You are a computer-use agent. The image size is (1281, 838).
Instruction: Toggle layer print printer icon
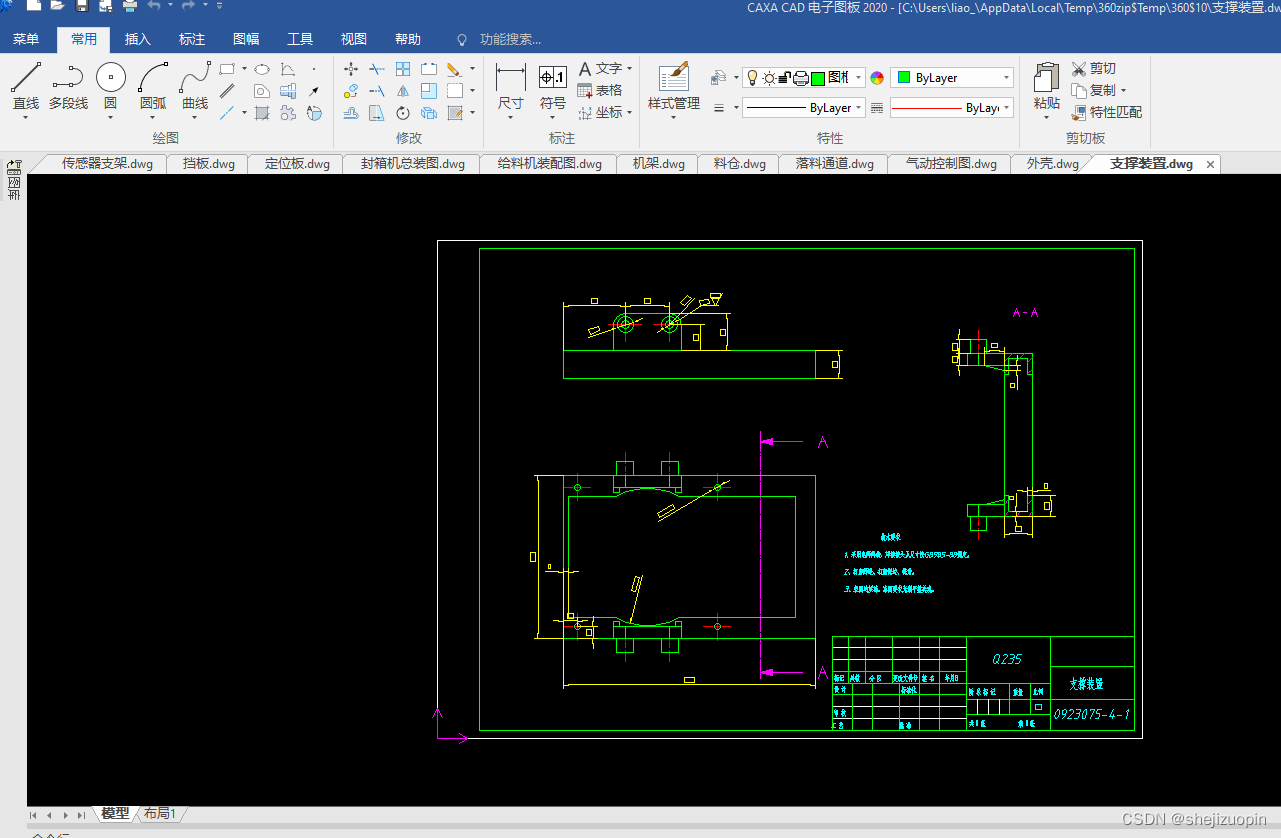pos(801,78)
